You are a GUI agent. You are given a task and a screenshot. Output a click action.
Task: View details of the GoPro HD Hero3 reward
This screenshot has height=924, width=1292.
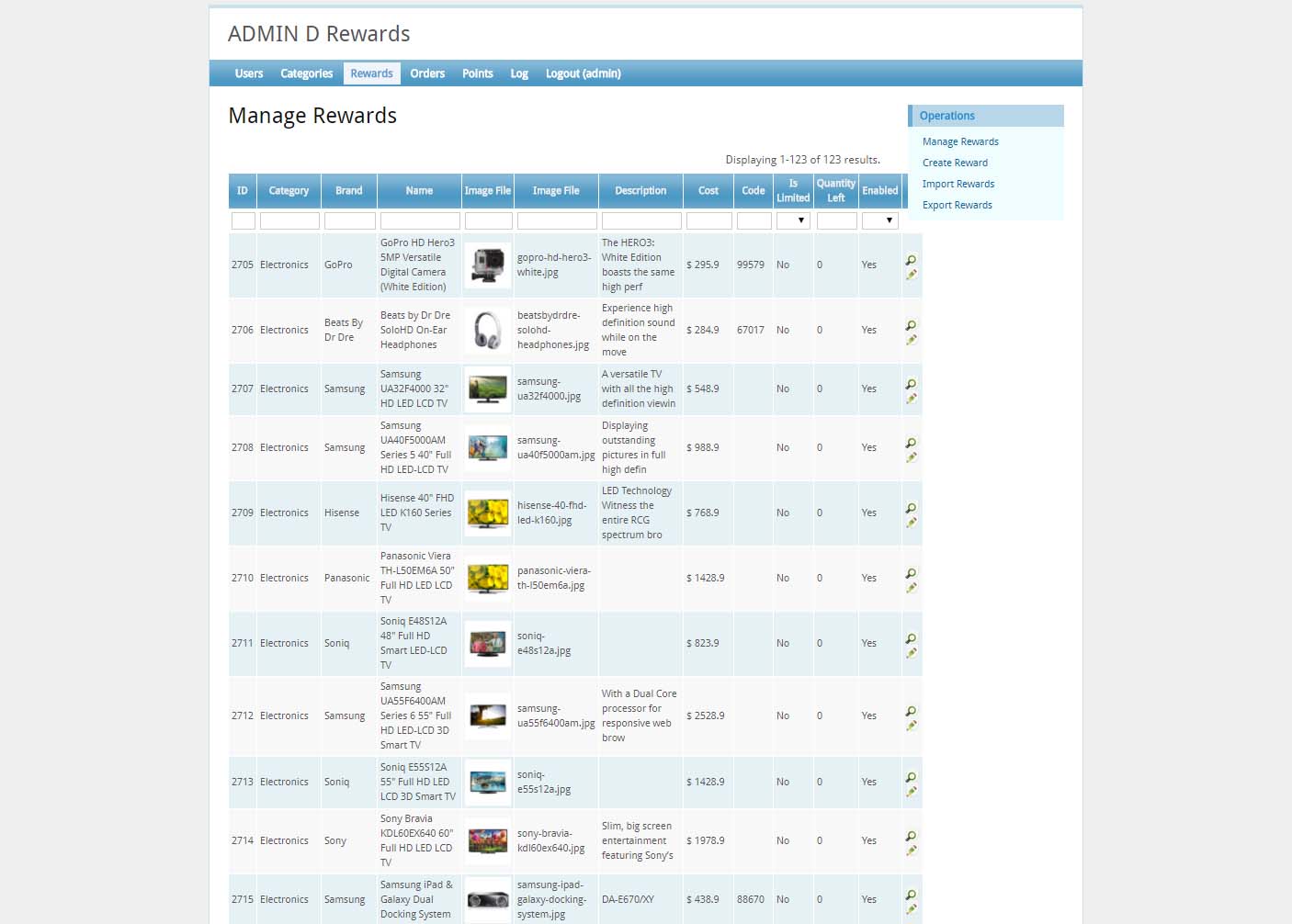[911, 258]
